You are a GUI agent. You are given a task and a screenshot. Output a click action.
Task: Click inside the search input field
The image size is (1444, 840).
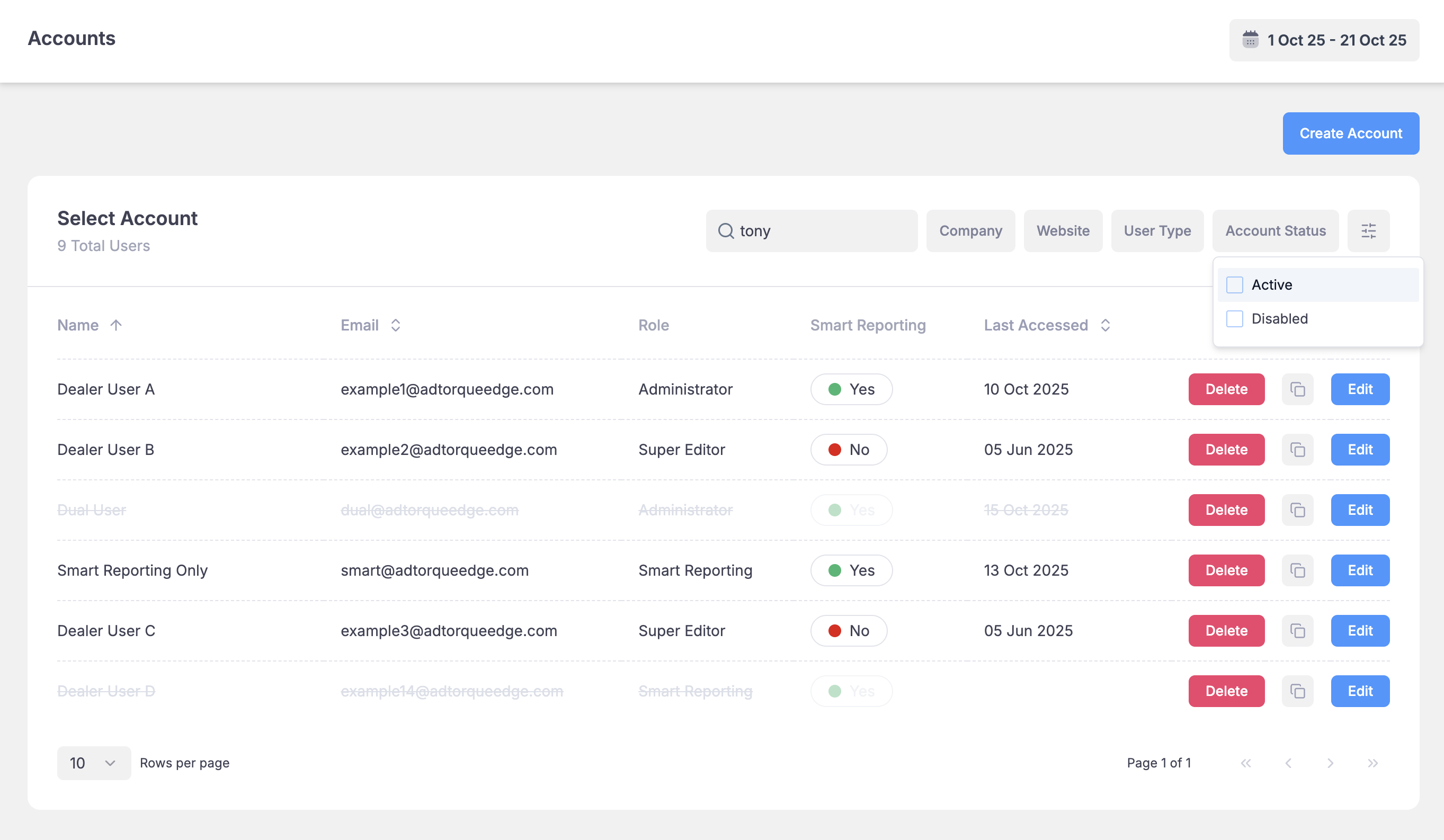[814, 231]
